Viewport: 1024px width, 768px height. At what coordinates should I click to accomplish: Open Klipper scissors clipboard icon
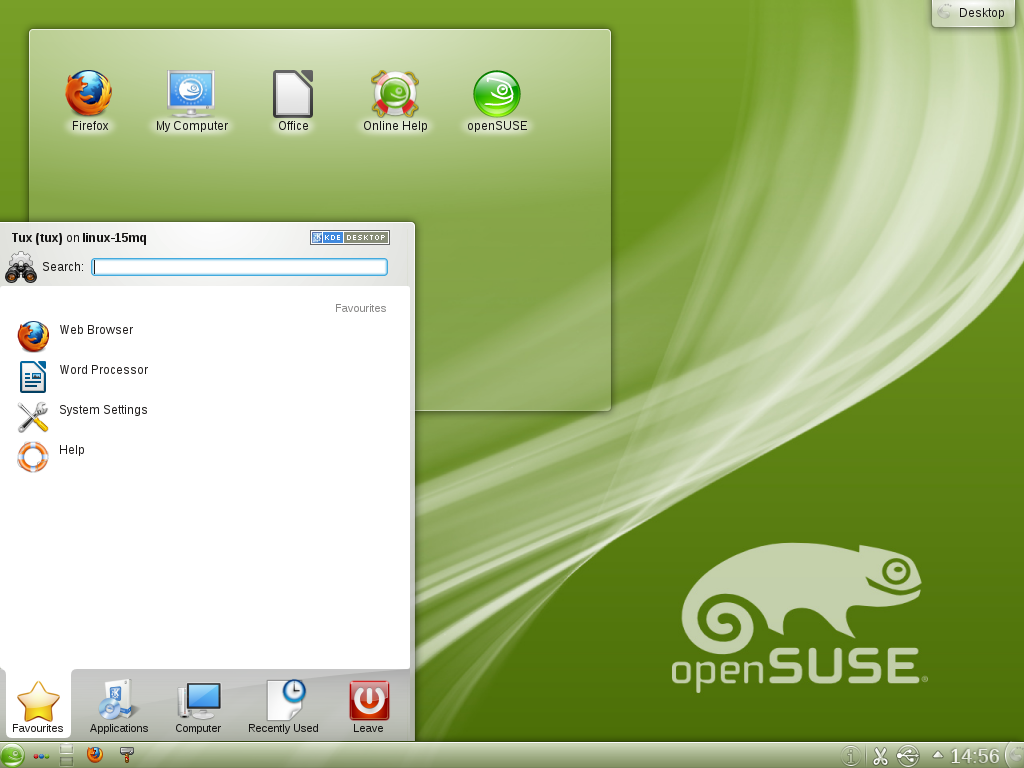click(880, 756)
